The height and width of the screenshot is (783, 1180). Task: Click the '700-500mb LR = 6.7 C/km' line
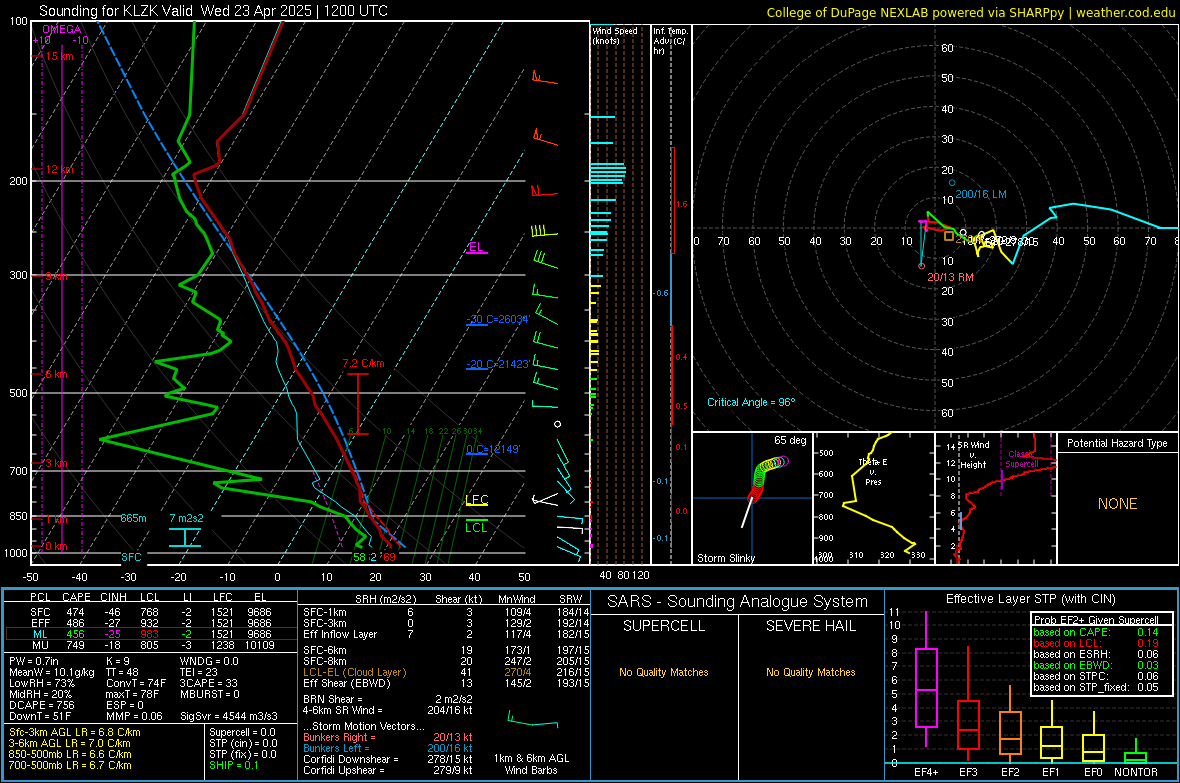70,766
